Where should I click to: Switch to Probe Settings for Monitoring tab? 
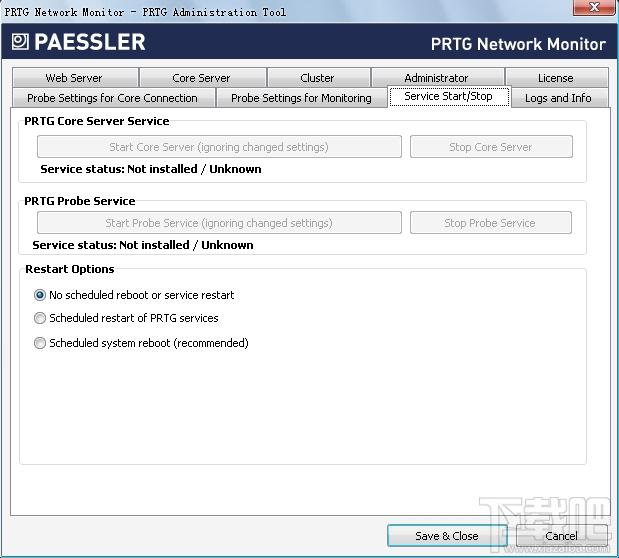tap(301, 98)
